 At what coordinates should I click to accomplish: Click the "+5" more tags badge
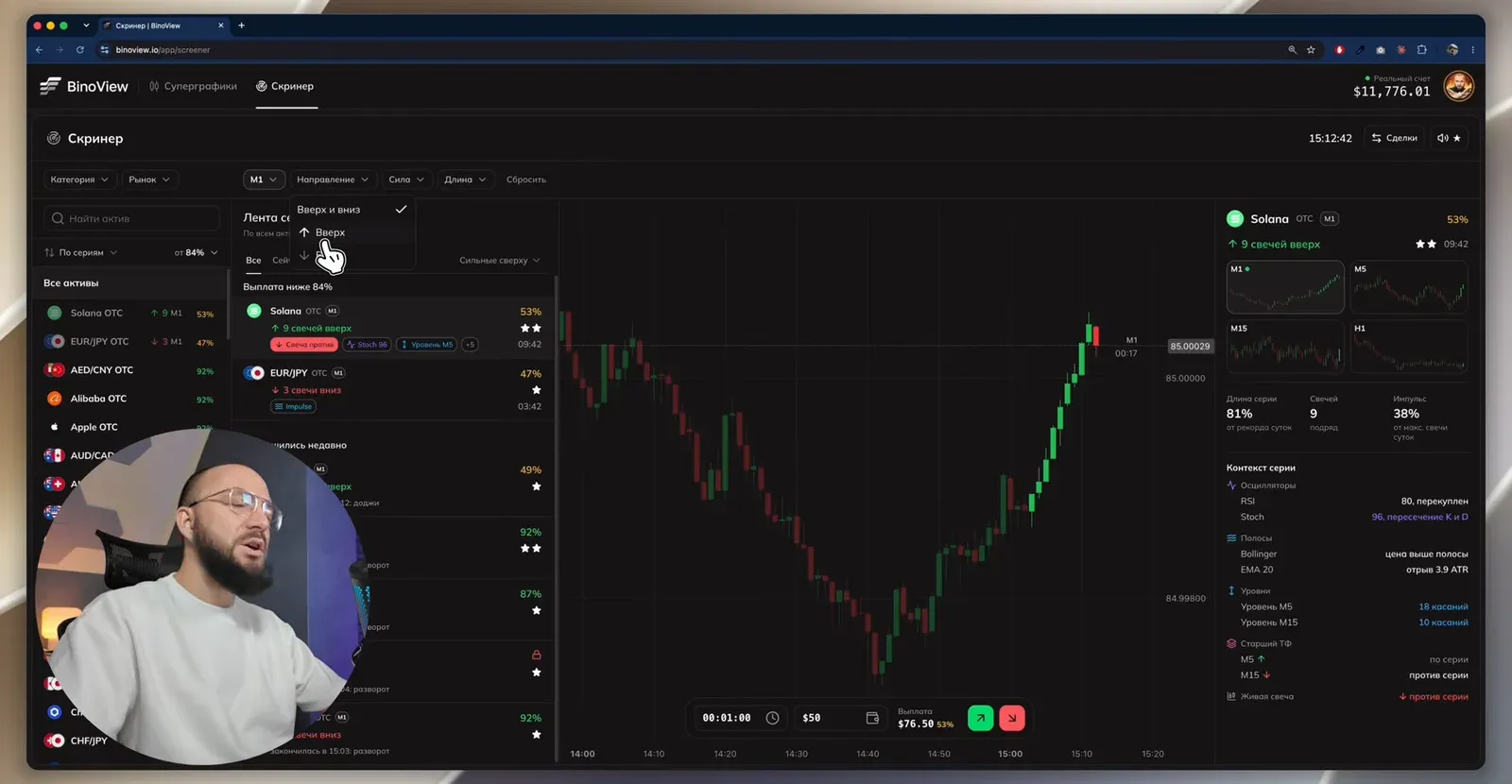470,345
